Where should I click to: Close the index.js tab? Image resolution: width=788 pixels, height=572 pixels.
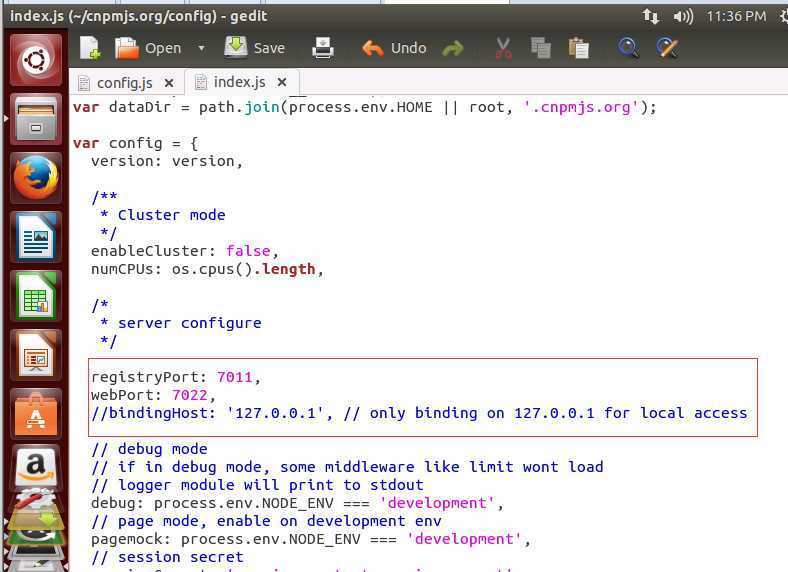282,82
